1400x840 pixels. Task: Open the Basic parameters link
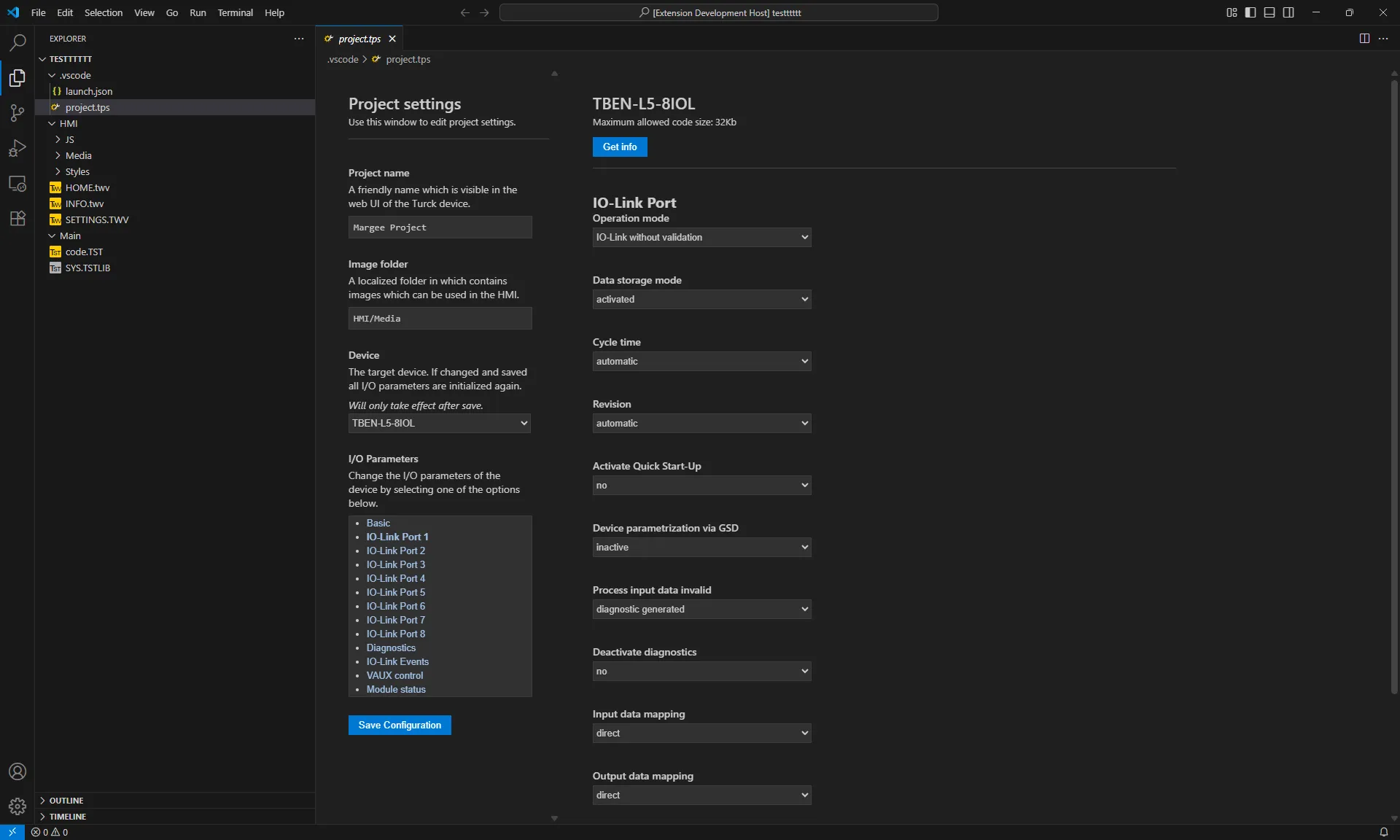378,523
